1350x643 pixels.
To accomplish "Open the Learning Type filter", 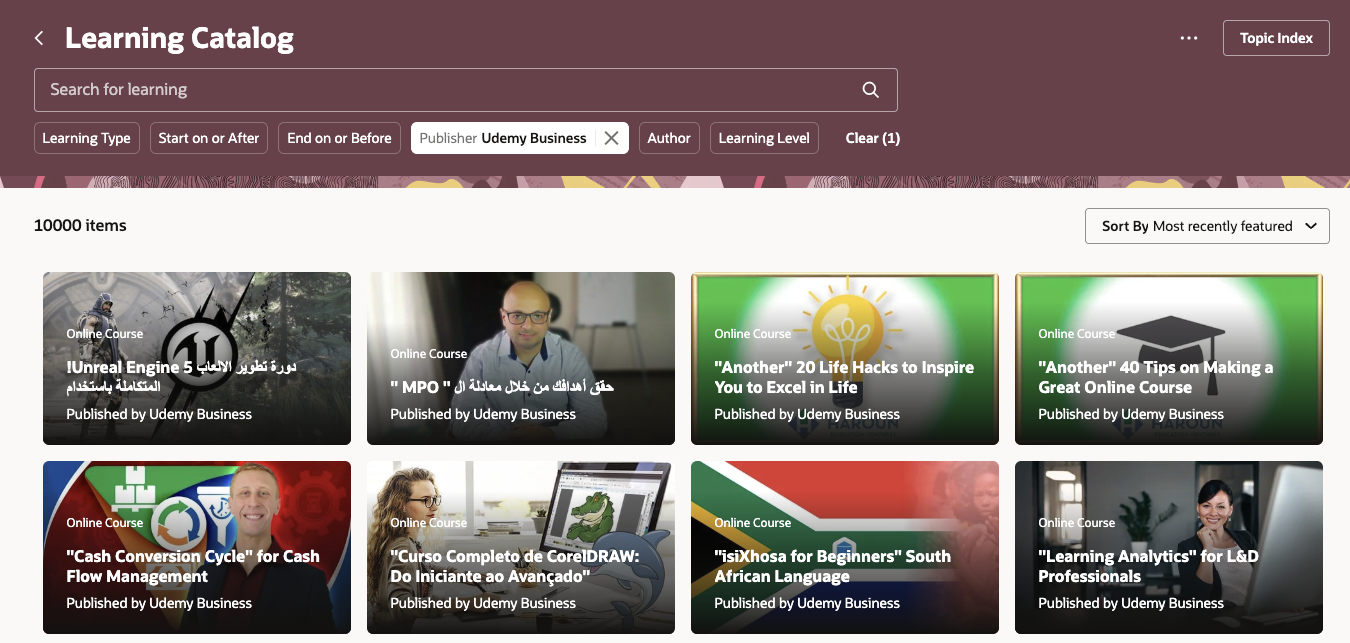I will pos(86,138).
